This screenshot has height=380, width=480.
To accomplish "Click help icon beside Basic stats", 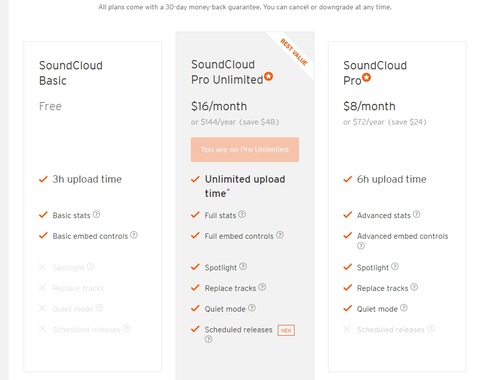I will (96, 214).
